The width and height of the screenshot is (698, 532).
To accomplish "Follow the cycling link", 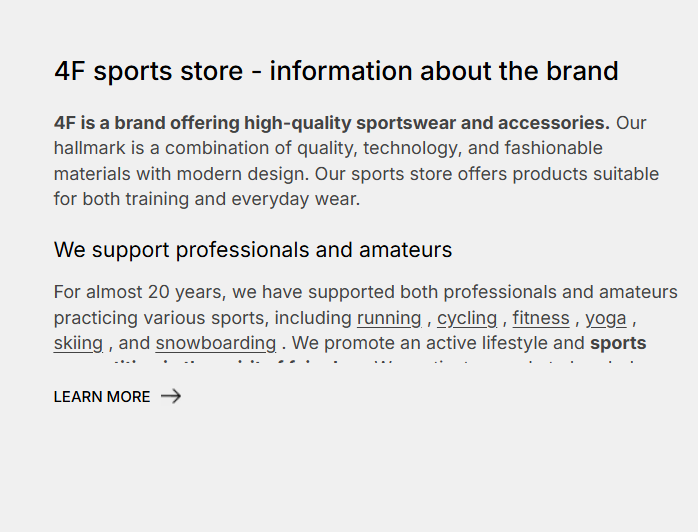I will [467, 318].
